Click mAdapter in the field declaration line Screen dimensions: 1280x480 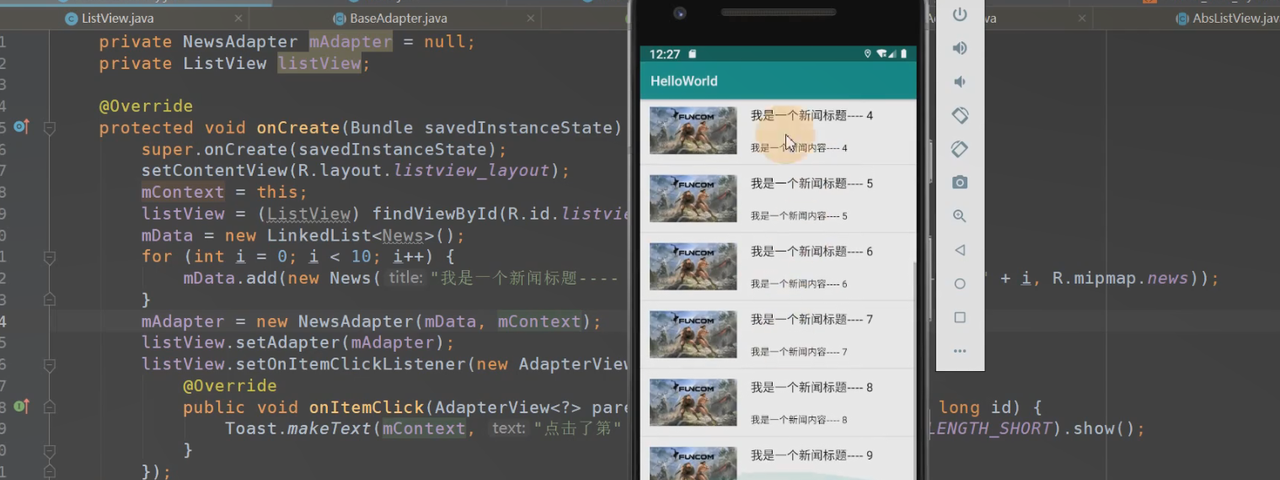pos(350,42)
